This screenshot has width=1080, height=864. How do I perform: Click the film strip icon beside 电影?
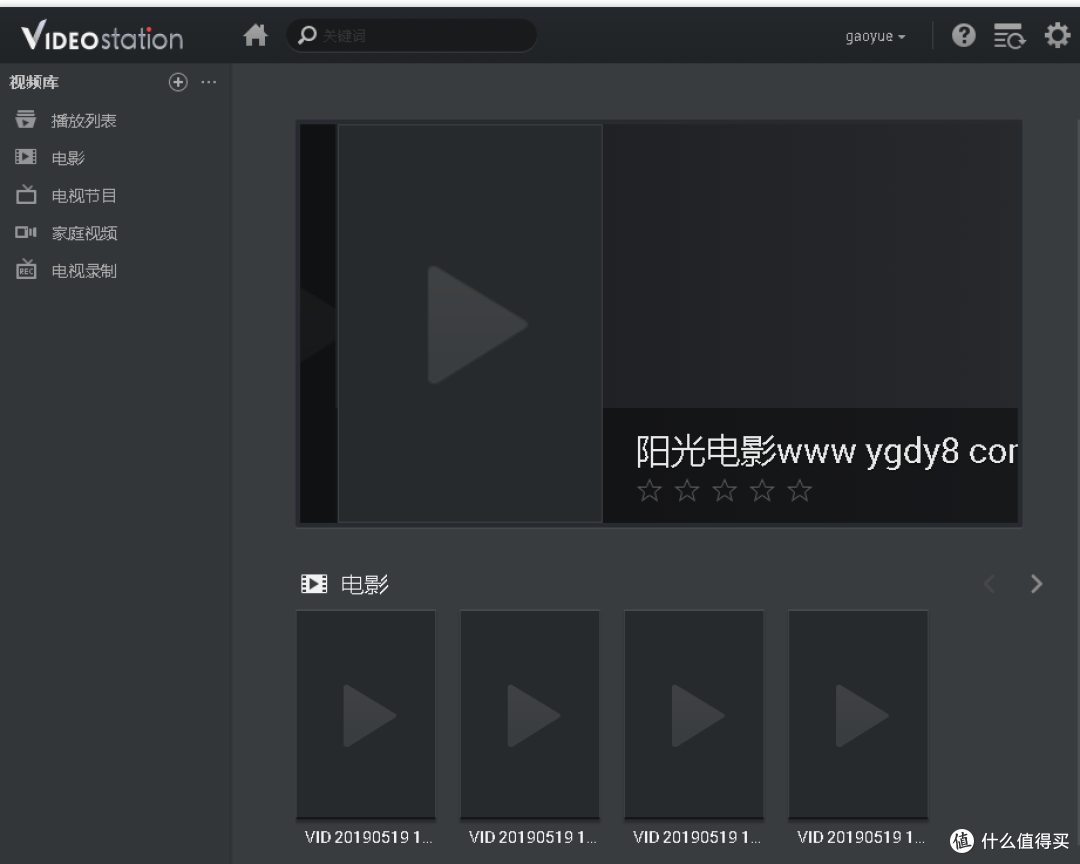25,157
